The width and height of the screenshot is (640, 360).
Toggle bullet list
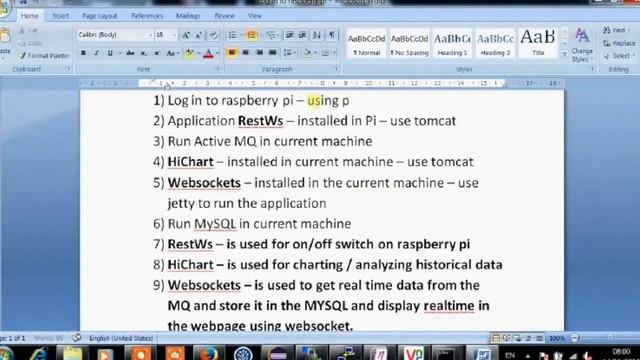(232, 35)
